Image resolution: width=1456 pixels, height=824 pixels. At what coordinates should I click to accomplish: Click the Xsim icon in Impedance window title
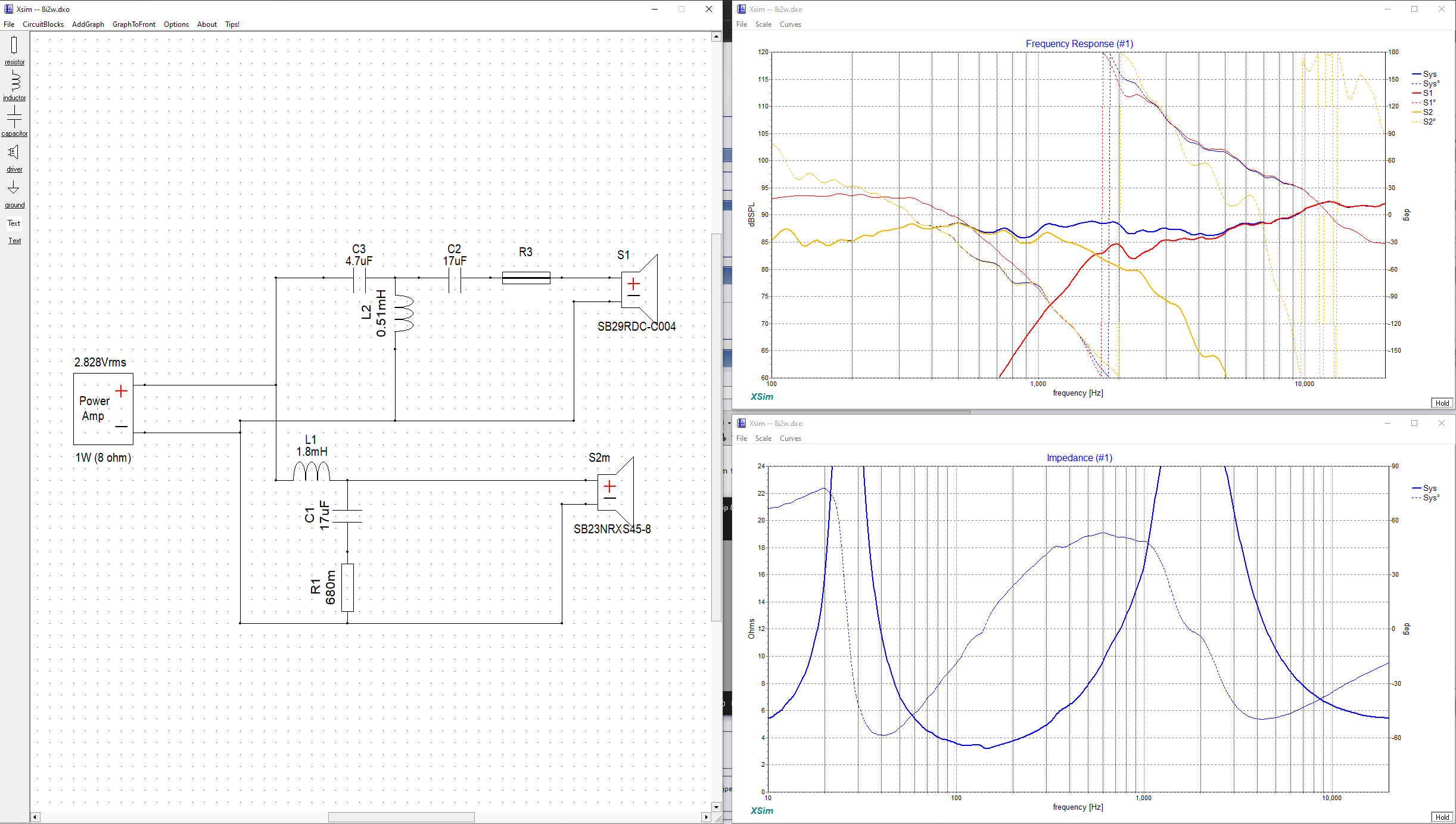741,423
